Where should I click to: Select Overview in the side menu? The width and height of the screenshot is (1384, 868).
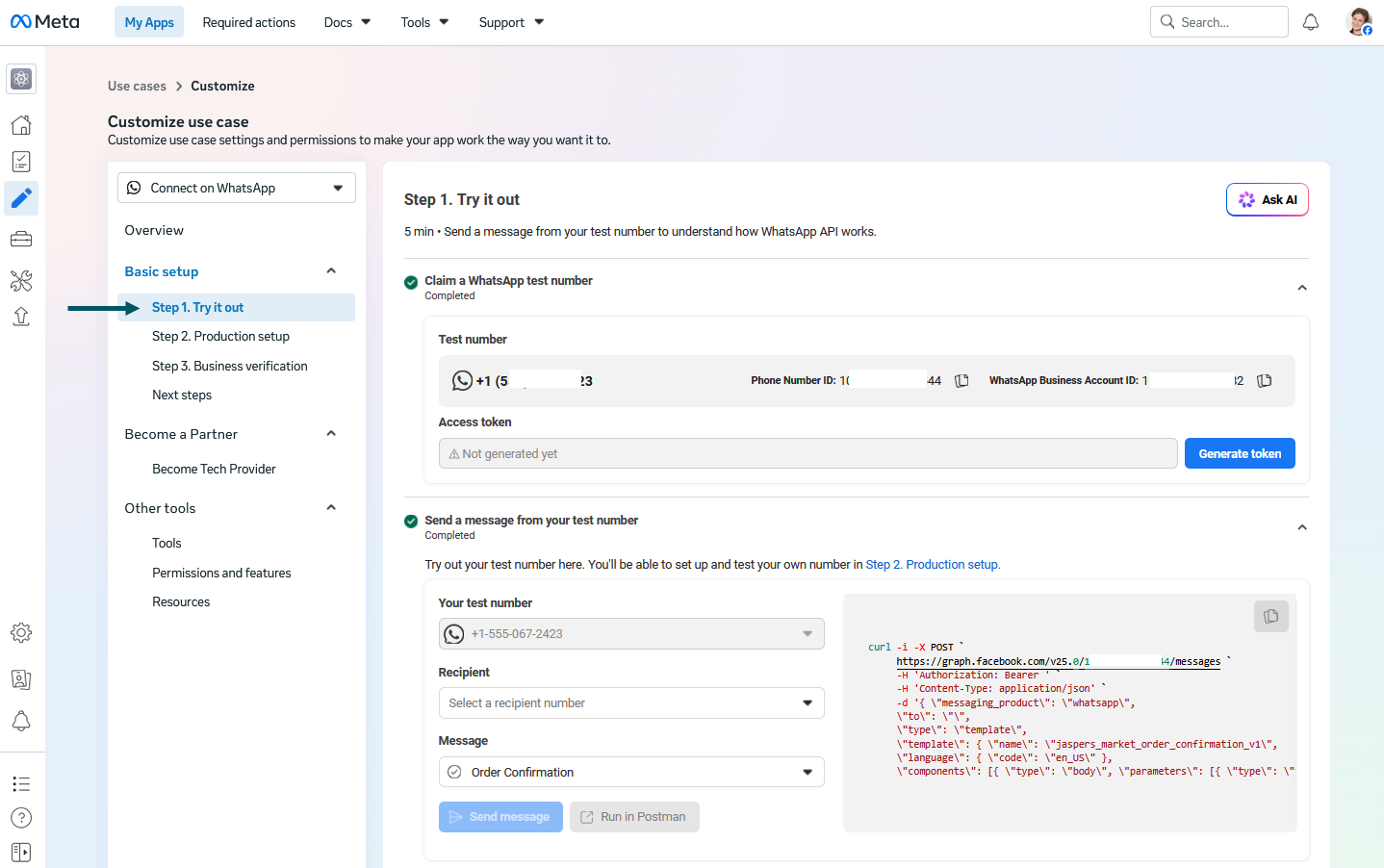(154, 230)
